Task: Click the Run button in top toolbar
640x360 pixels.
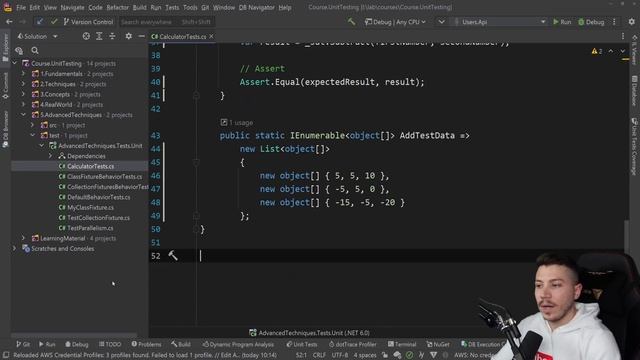Action: (x=562, y=22)
